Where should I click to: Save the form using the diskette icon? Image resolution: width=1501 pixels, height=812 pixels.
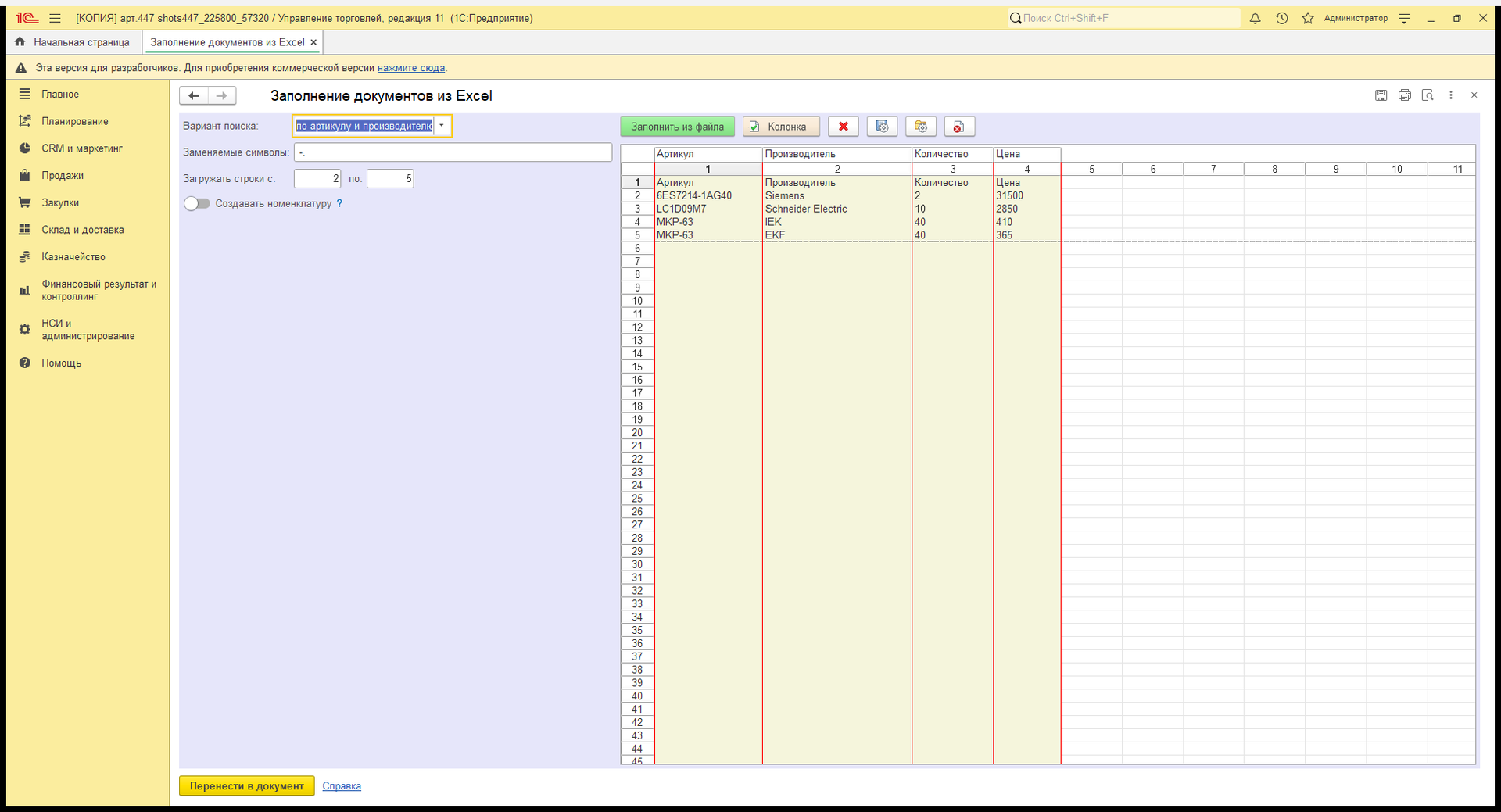(1381, 95)
